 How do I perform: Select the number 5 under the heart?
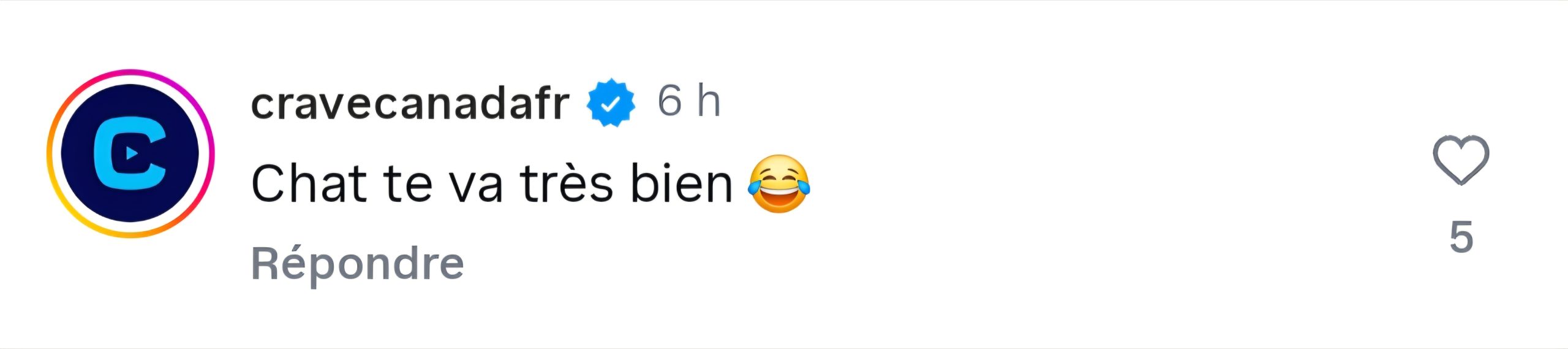pyautogui.click(x=1461, y=237)
